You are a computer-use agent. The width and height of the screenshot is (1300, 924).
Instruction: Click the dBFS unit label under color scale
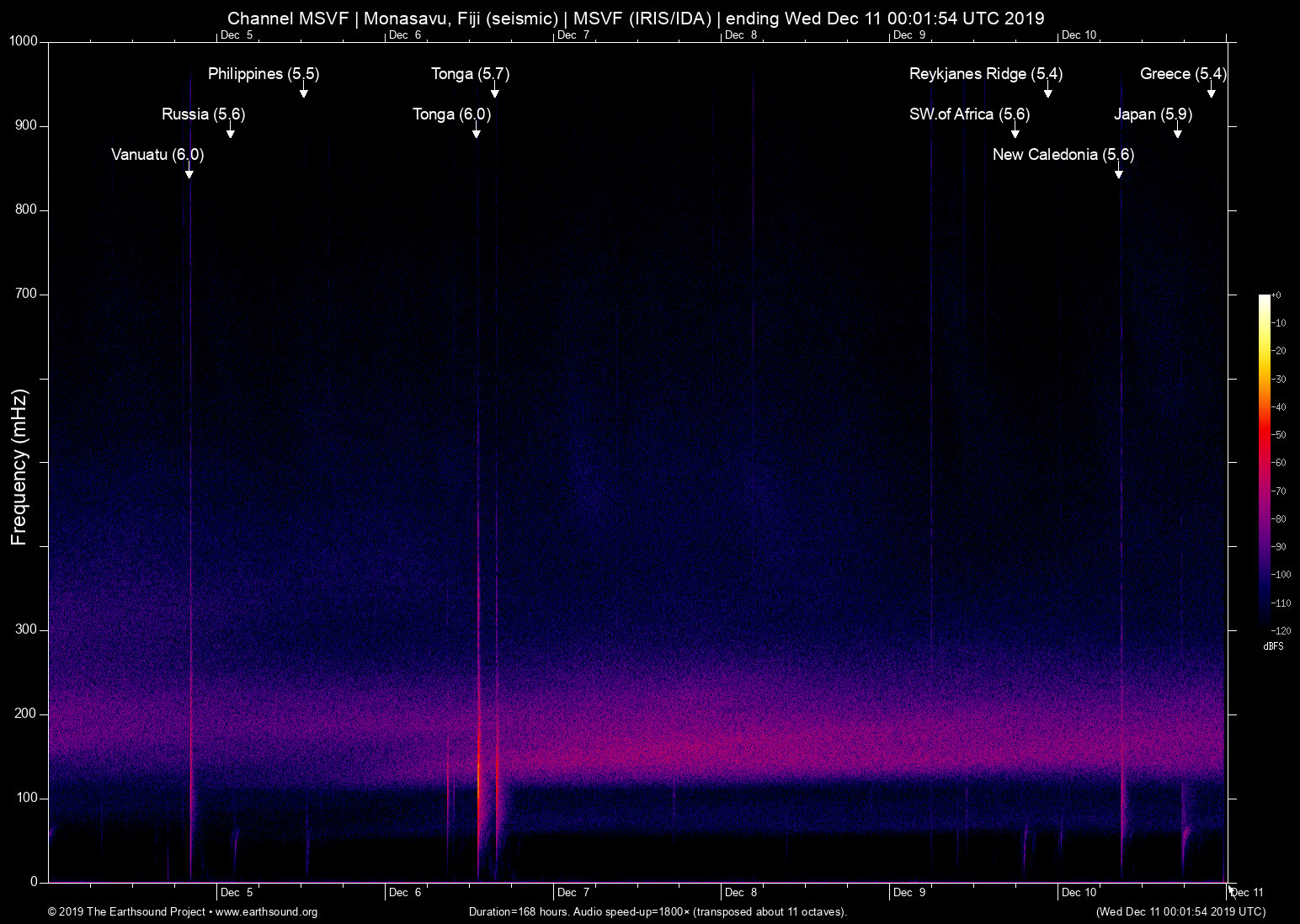pos(1274,646)
